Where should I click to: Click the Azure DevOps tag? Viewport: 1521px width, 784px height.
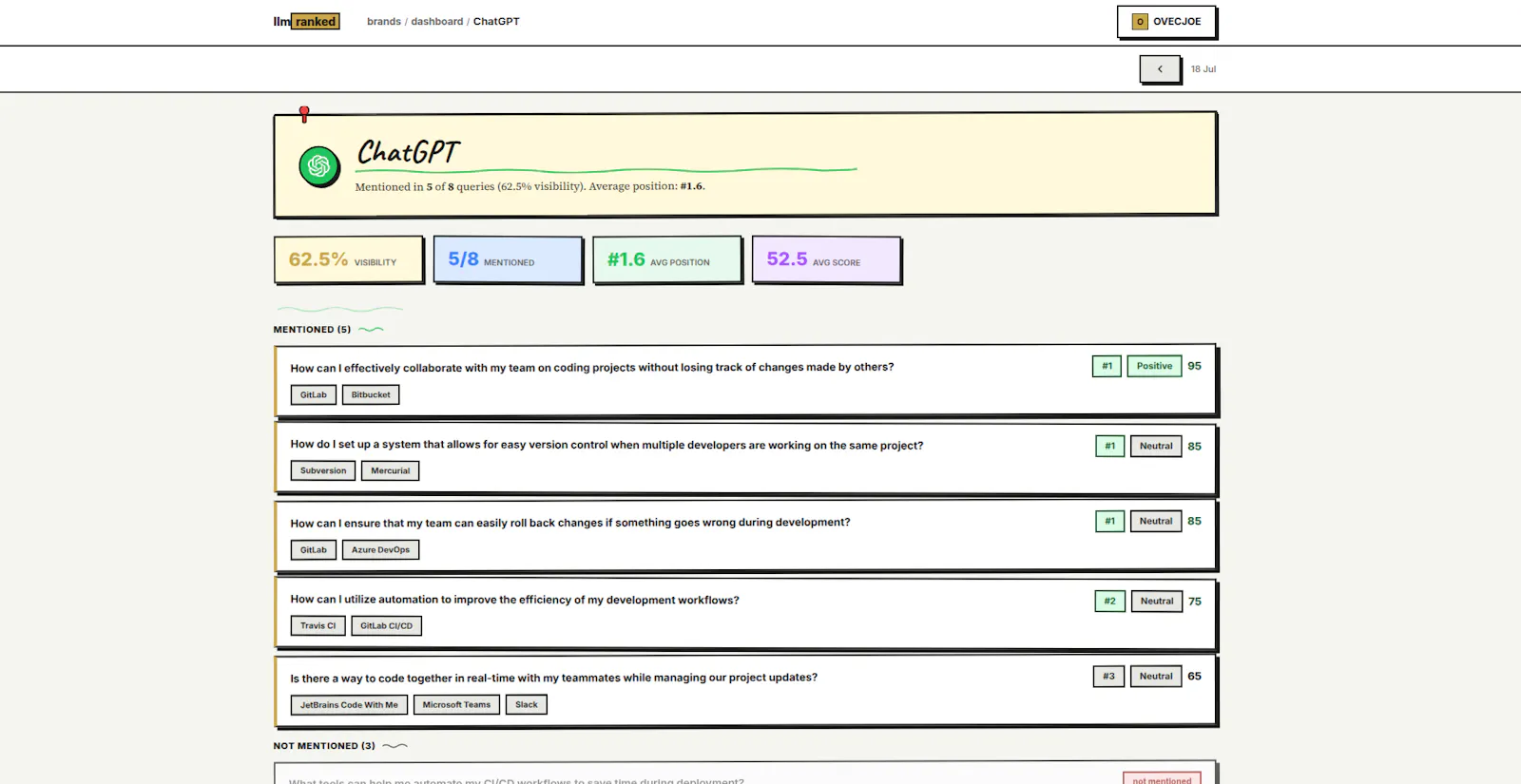coord(380,549)
